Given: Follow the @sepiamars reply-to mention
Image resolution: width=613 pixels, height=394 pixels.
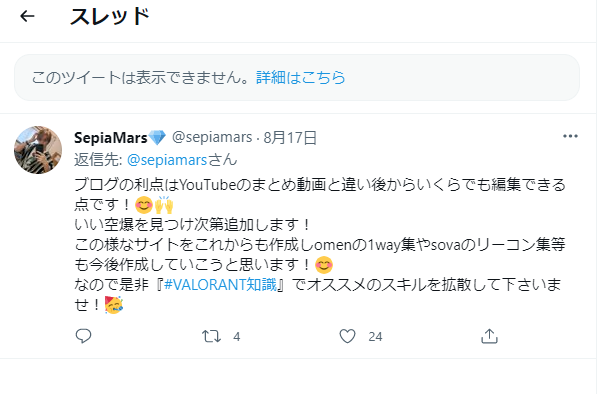Looking at the screenshot, I should [x=167, y=160].
